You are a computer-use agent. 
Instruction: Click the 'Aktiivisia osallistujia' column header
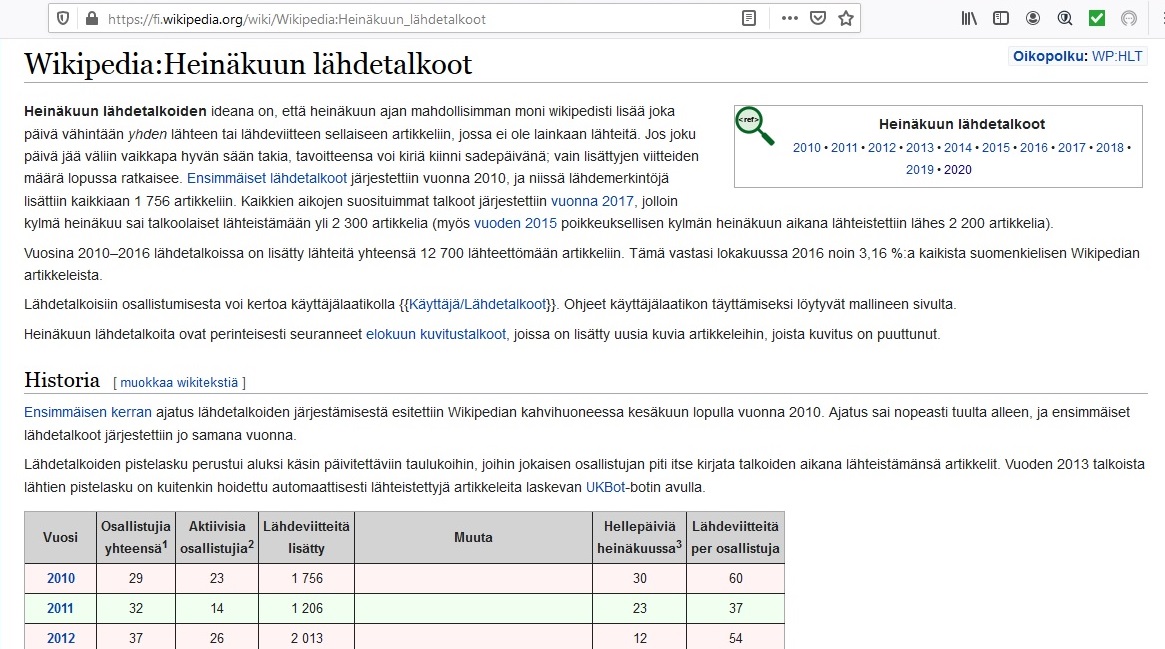[217, 538]
